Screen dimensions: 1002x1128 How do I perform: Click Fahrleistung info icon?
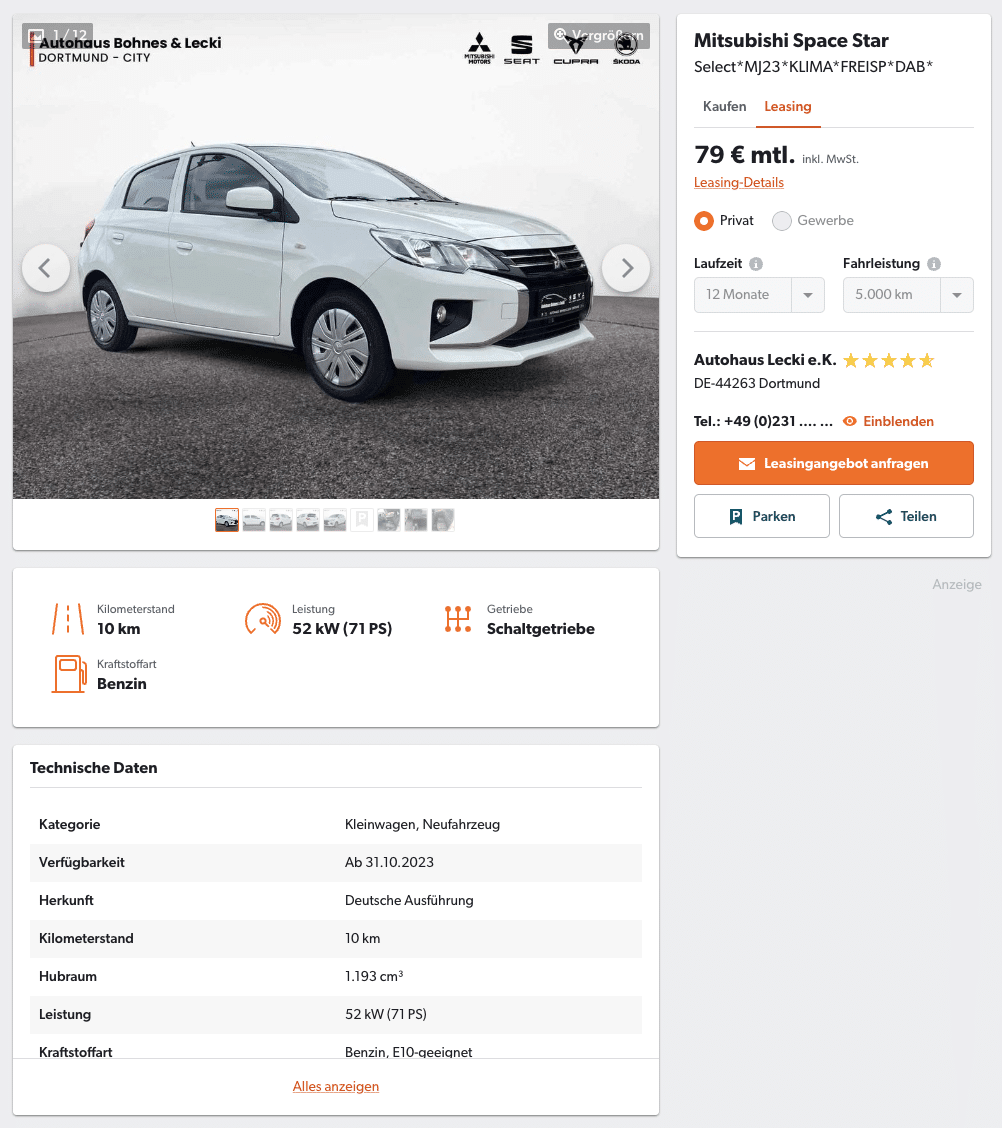click(934, 264)
